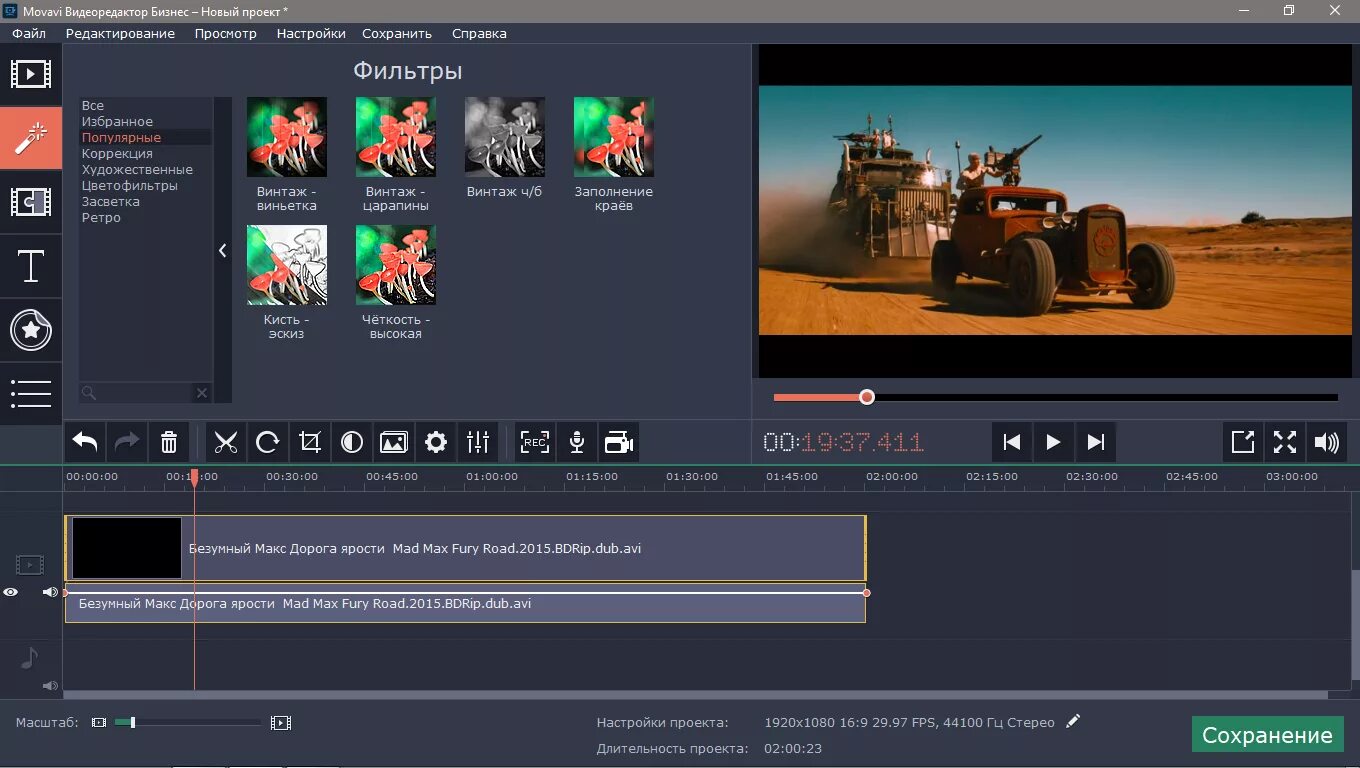Open the Stickers star tab
1360x768 pixels.
tap(31, 330)
